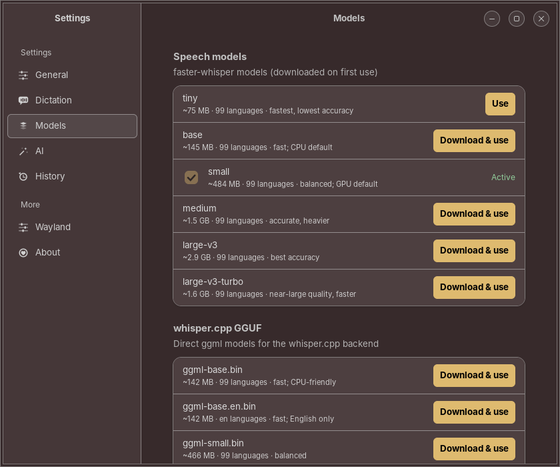
Task: Open the General settings page
Action: [x=72, y=75]
